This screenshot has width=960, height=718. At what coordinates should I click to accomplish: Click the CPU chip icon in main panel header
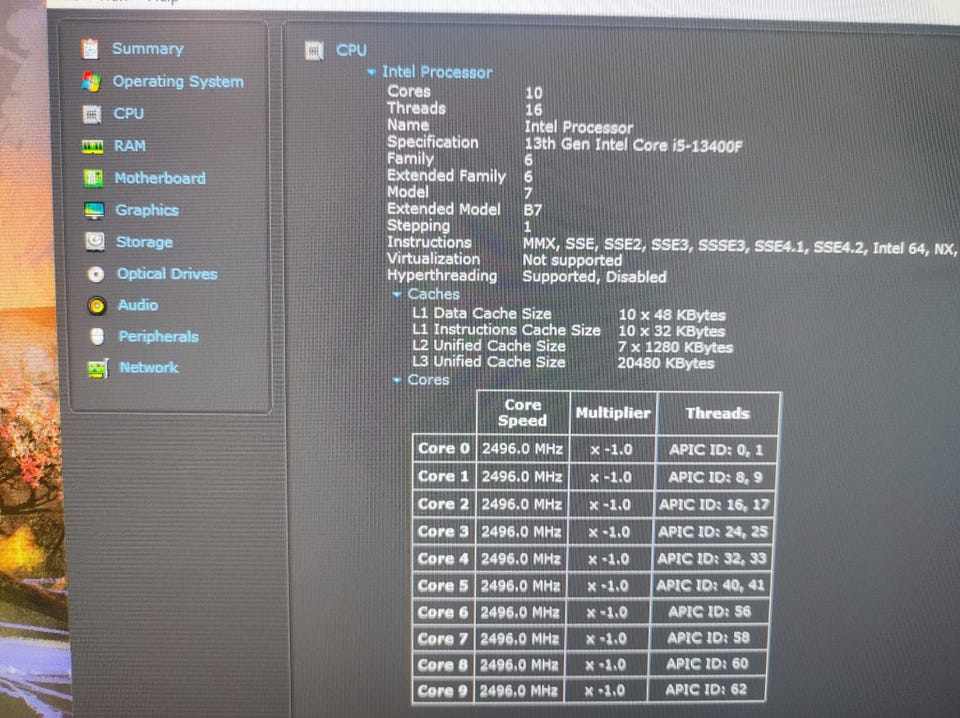314,50
